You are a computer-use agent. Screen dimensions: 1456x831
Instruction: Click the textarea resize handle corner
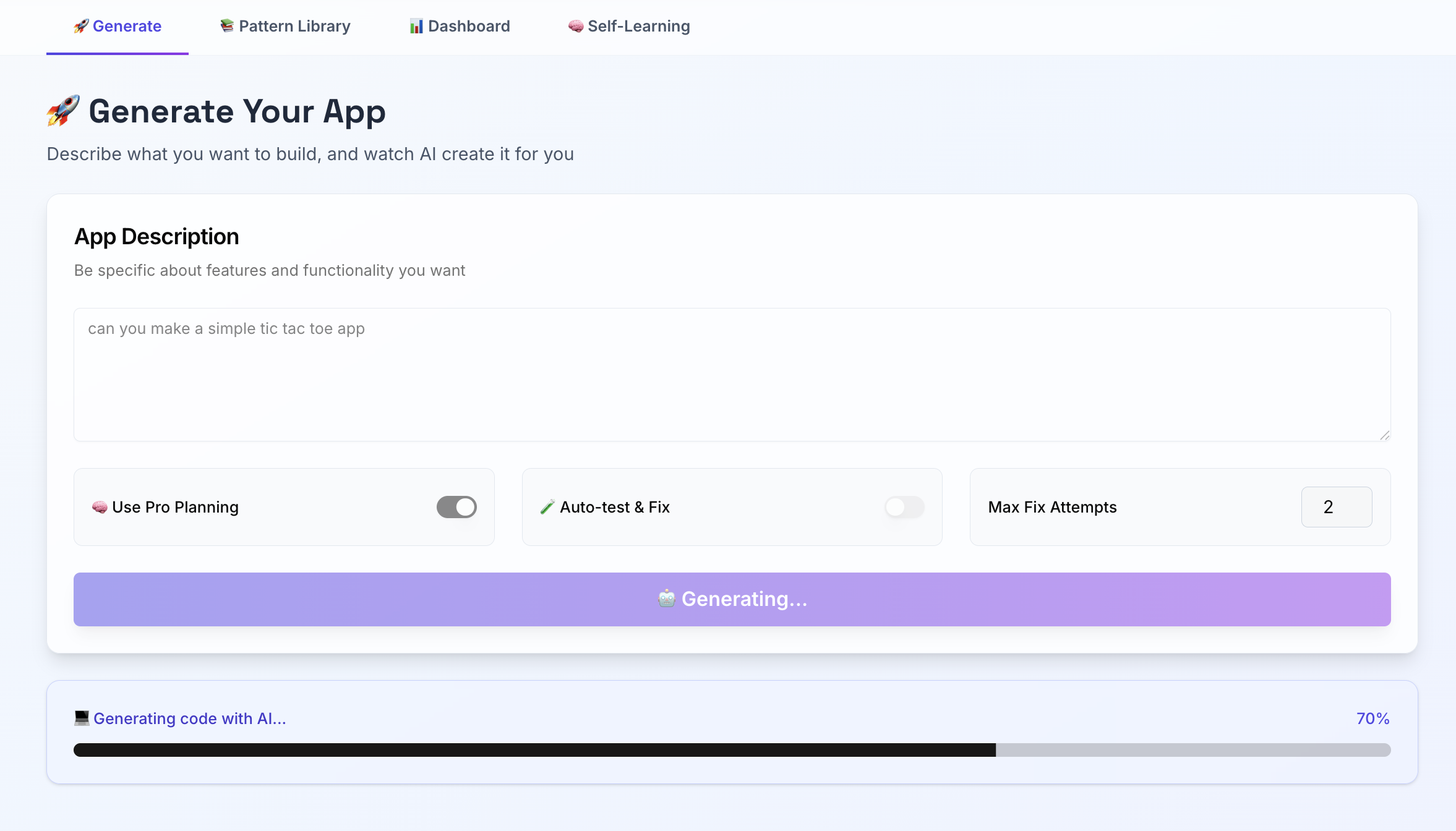[x=1384, y=435]
